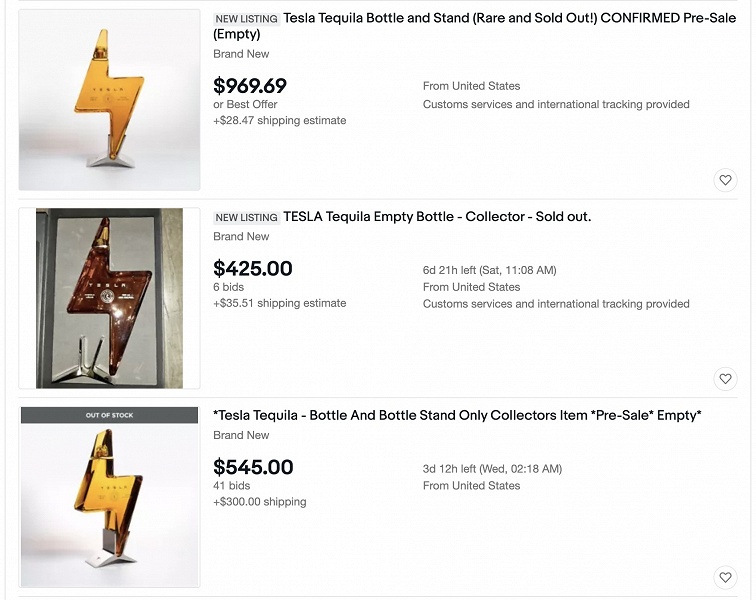Click the $969.69 price

250,86
